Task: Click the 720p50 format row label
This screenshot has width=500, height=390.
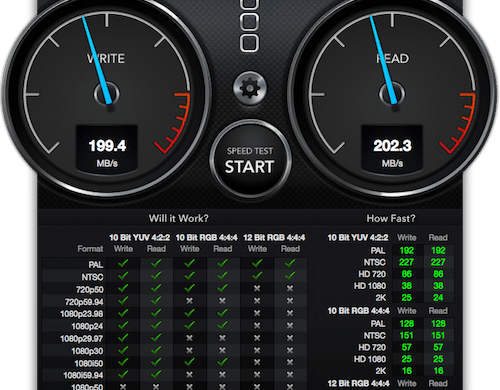Action: (x=89, y=289)
